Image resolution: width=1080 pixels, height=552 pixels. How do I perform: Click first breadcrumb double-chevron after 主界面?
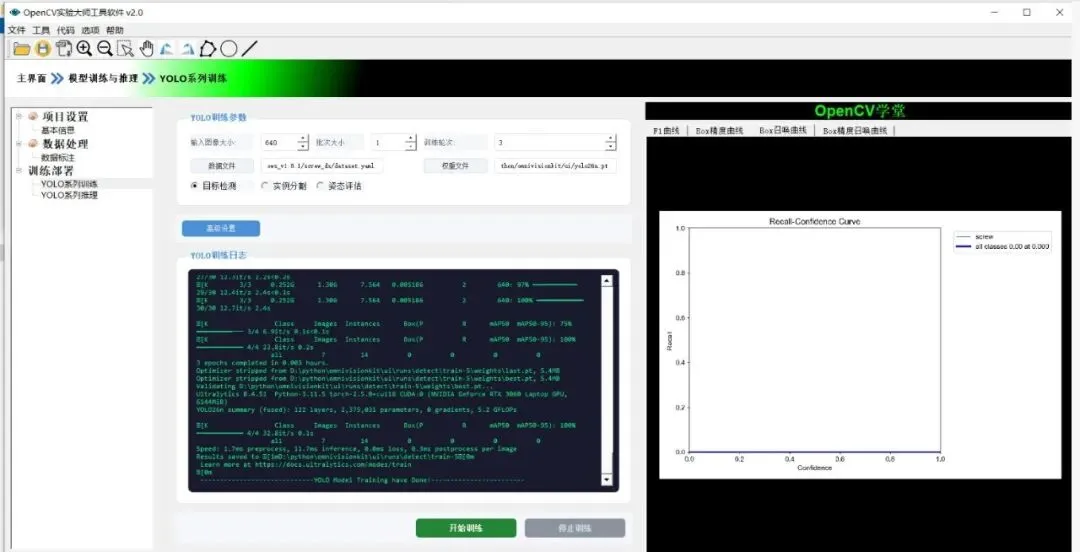(x=57, y=78)
